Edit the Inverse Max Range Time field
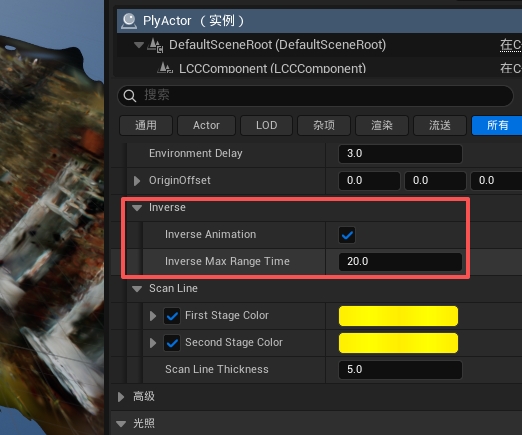522x435 pixels. 400,262
